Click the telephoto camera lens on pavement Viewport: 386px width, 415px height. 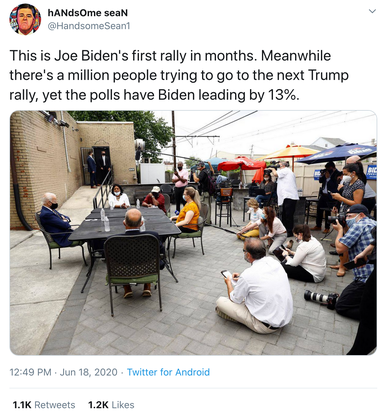[321, 298]
